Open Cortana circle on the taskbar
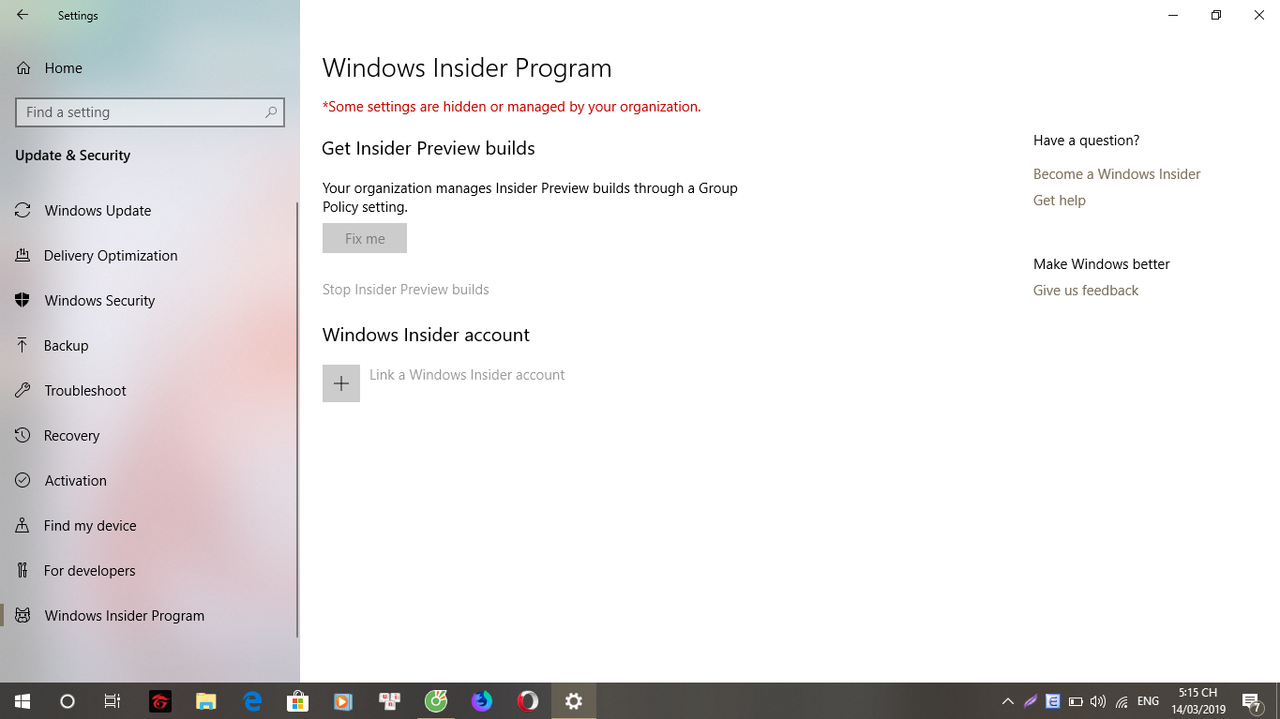The image size is (1280, 719). tap(68, 701)
